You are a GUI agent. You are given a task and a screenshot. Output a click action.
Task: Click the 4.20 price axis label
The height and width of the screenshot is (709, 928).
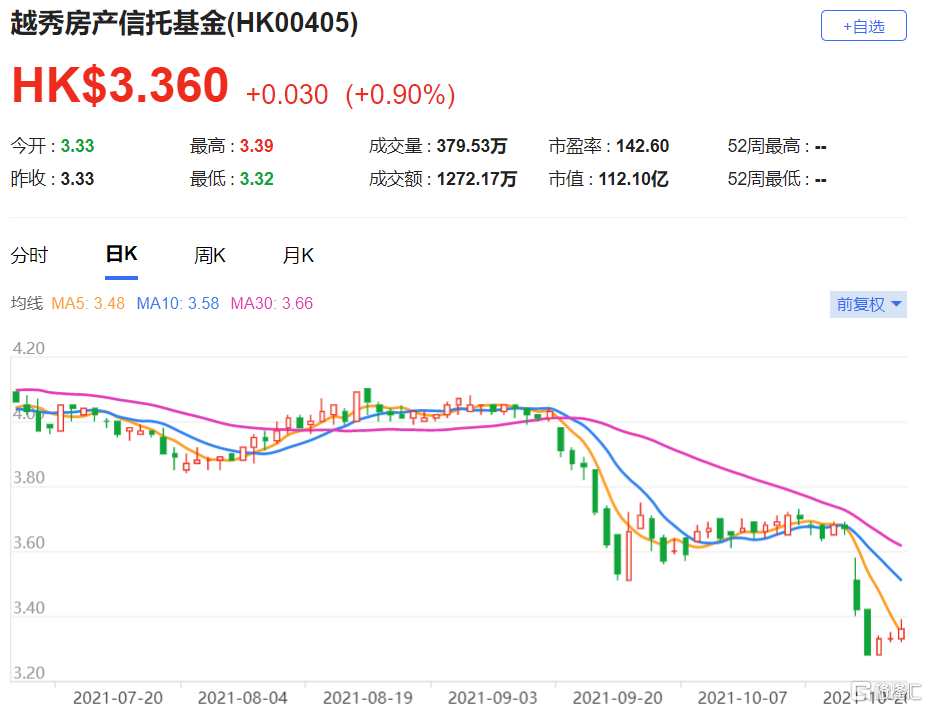28,348
